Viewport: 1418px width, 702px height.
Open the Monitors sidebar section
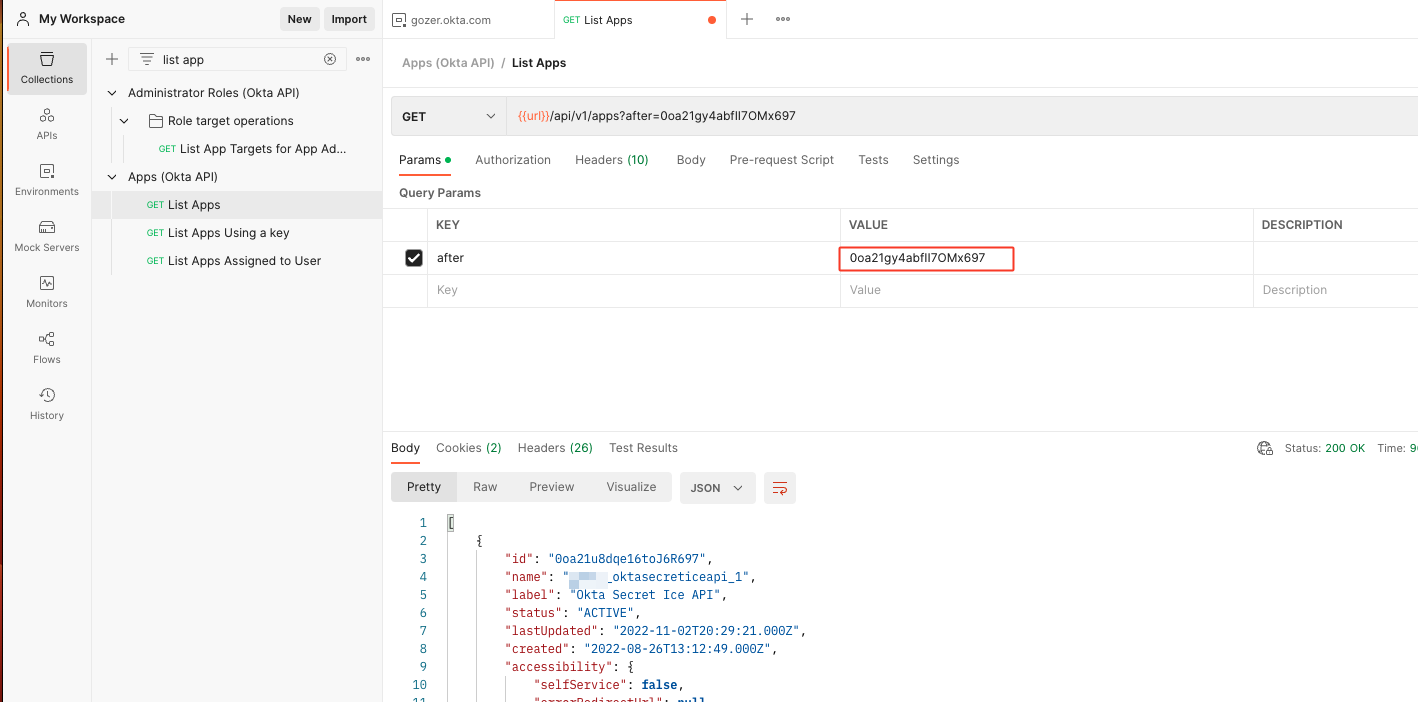(47, 292)
